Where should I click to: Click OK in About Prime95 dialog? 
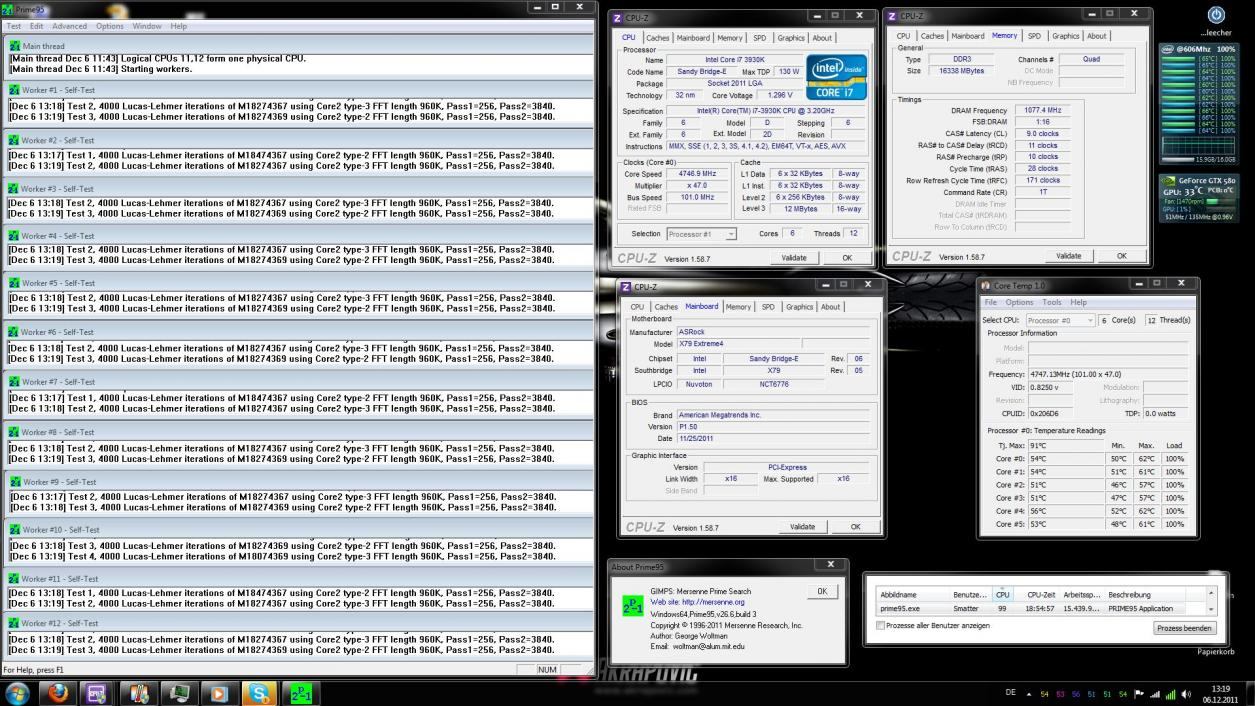[x=822, y=591]
